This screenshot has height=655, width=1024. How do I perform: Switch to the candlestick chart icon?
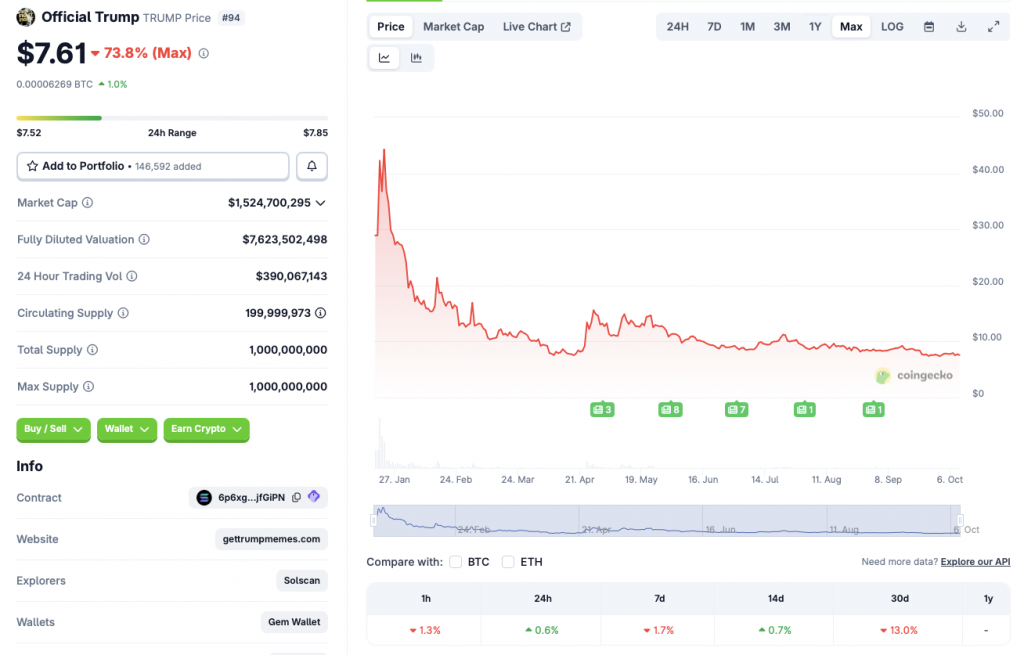point(416,58)
